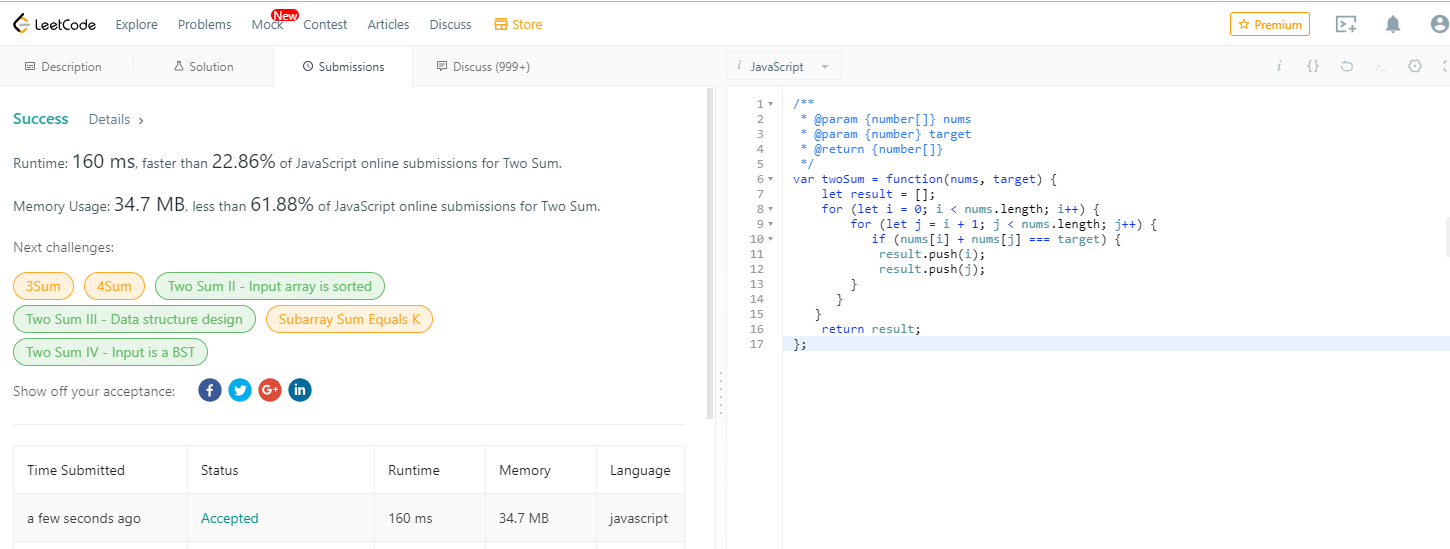Expand submission Details chevron
Image resolution: width=1450 pixels, height=549 pixels.
tap(141, 120)
